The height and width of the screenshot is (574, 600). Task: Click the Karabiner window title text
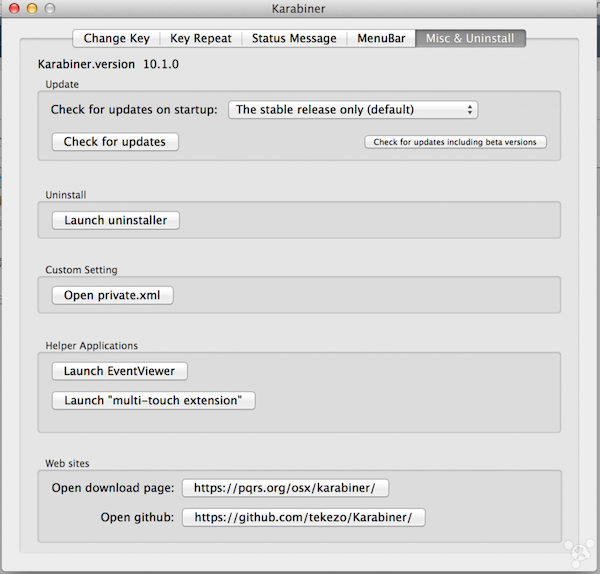click(x=298, y=9)
